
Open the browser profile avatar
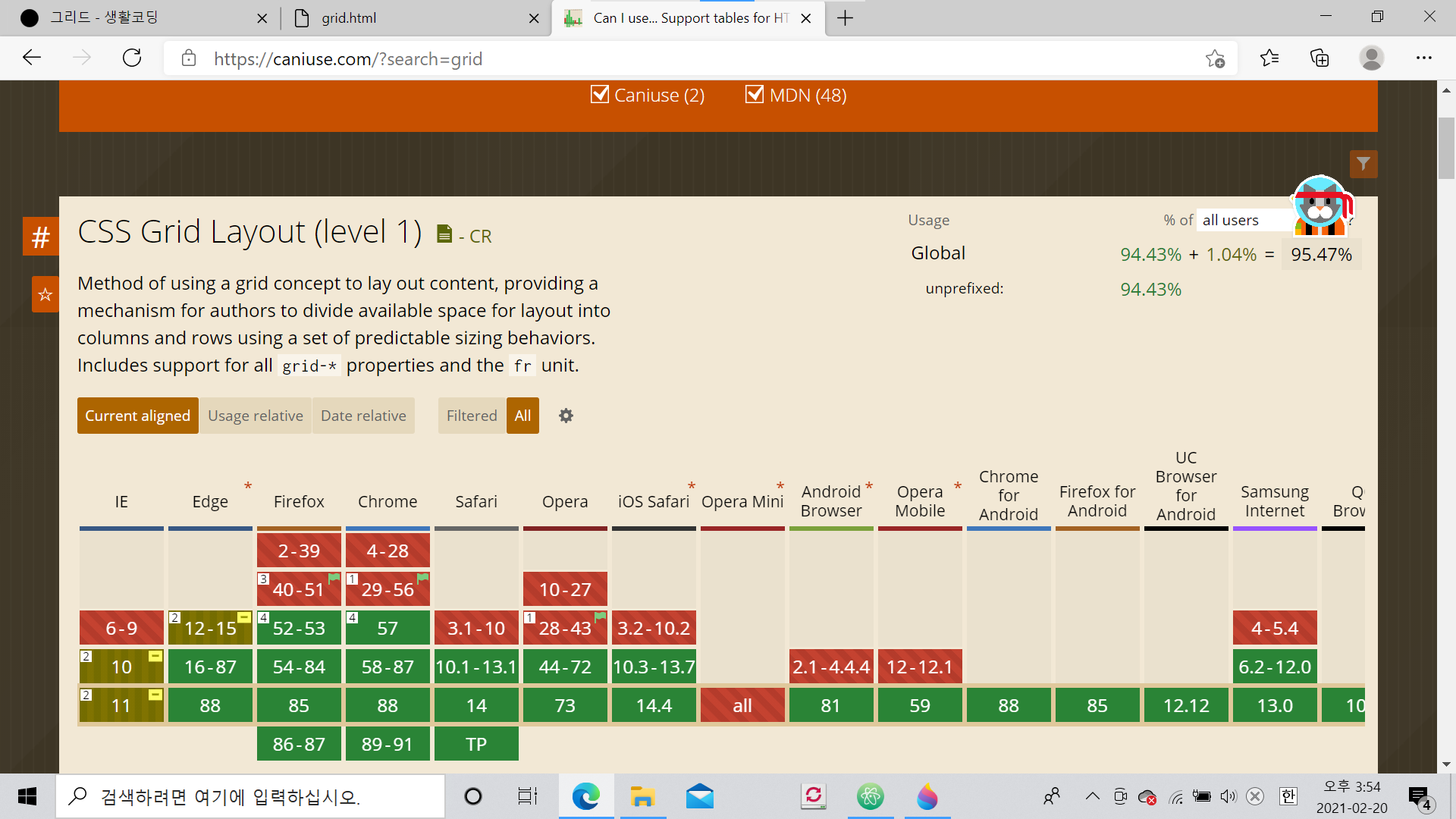pyautogui.click(x=1371, y=58)
